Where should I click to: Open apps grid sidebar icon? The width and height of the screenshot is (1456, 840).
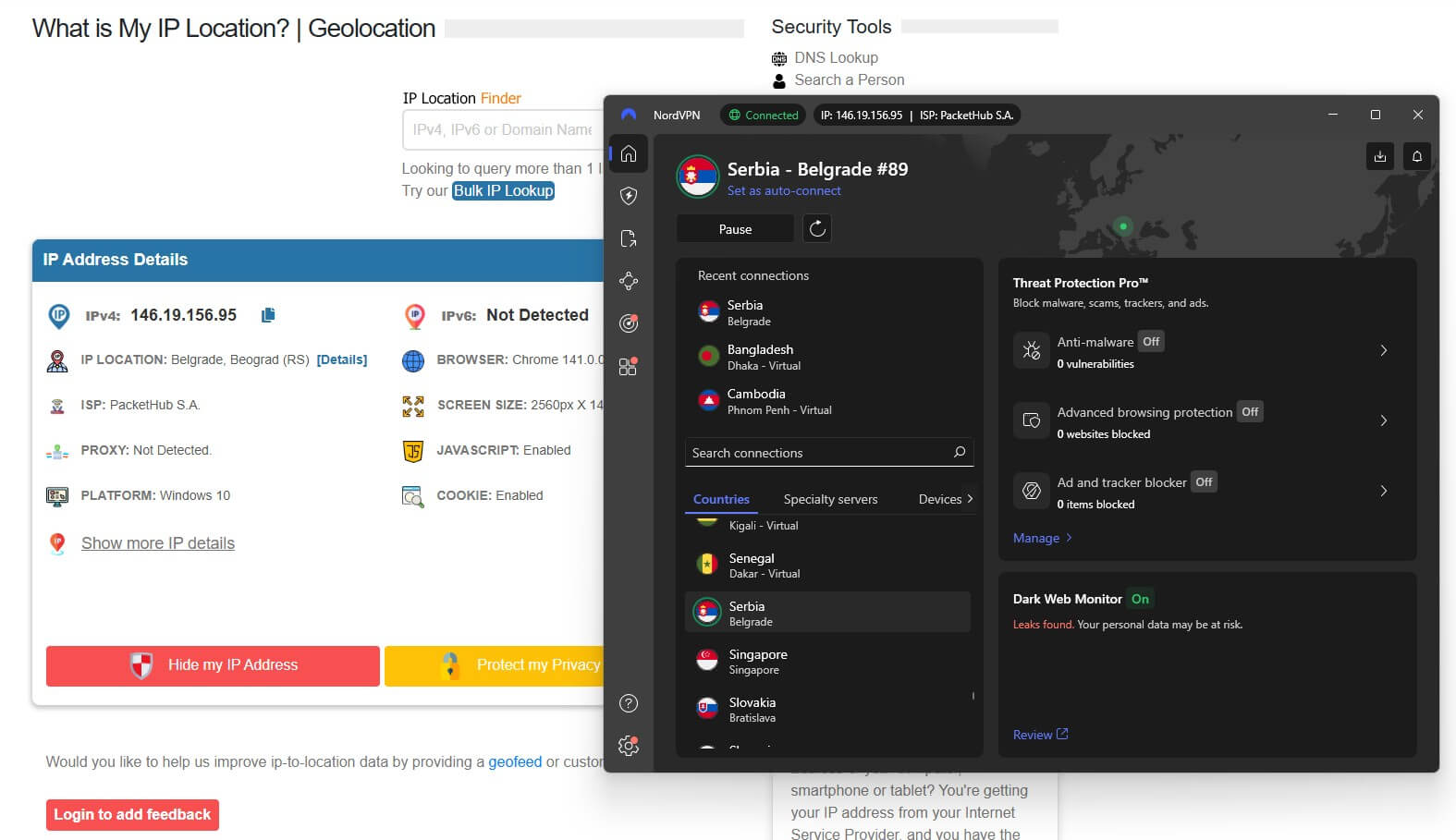pyautogui.click(x=629, y=366)
